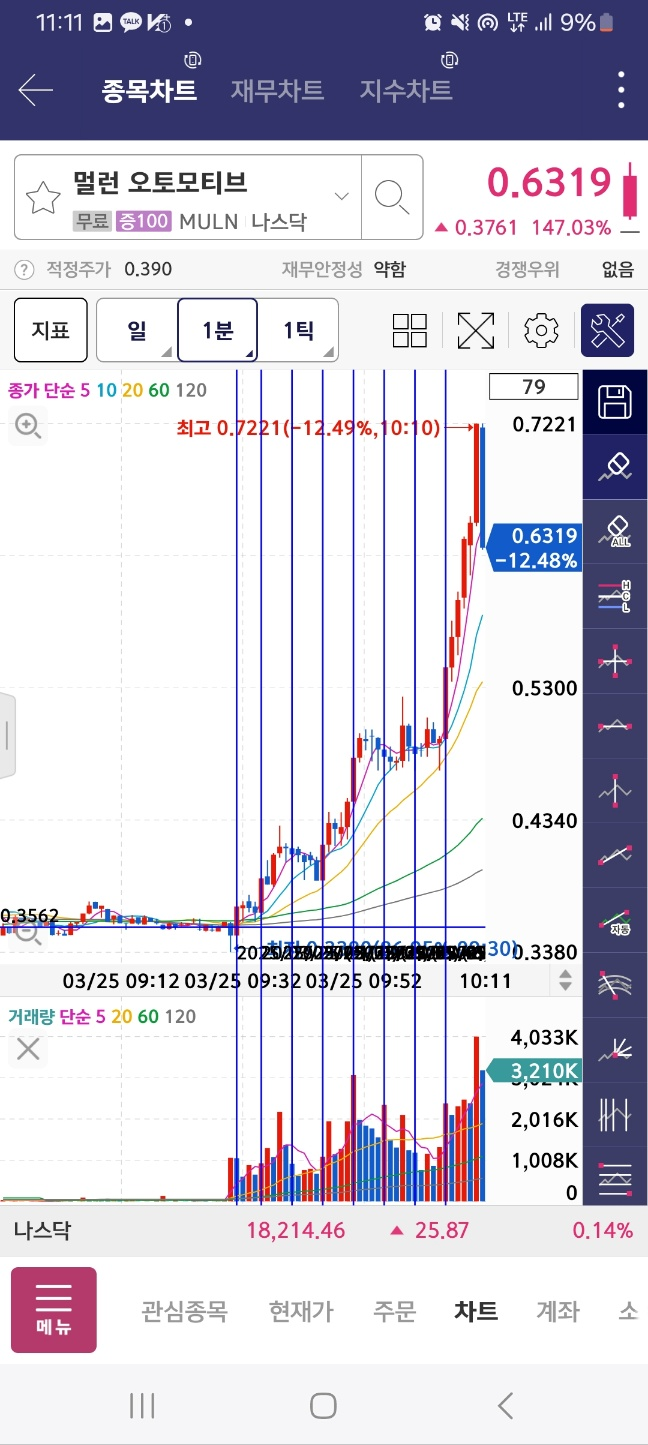Open chart settings gear
This screenshot has width=648, height=1445.
541,330
